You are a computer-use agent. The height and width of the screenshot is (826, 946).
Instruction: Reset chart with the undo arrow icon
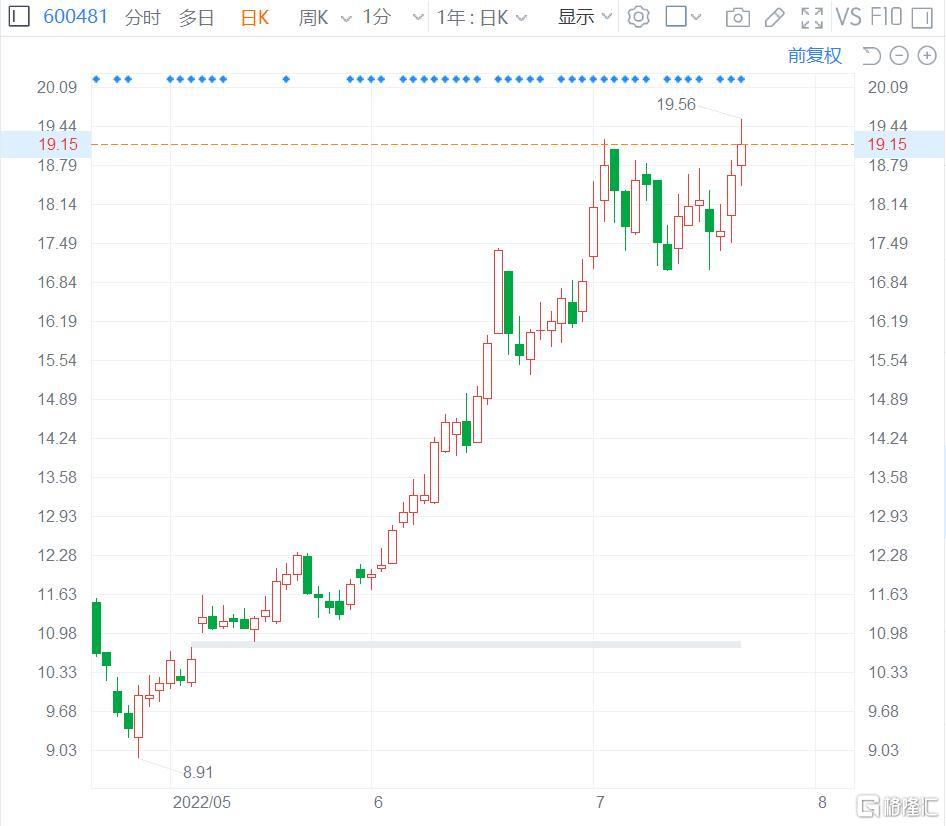point(871,56)
